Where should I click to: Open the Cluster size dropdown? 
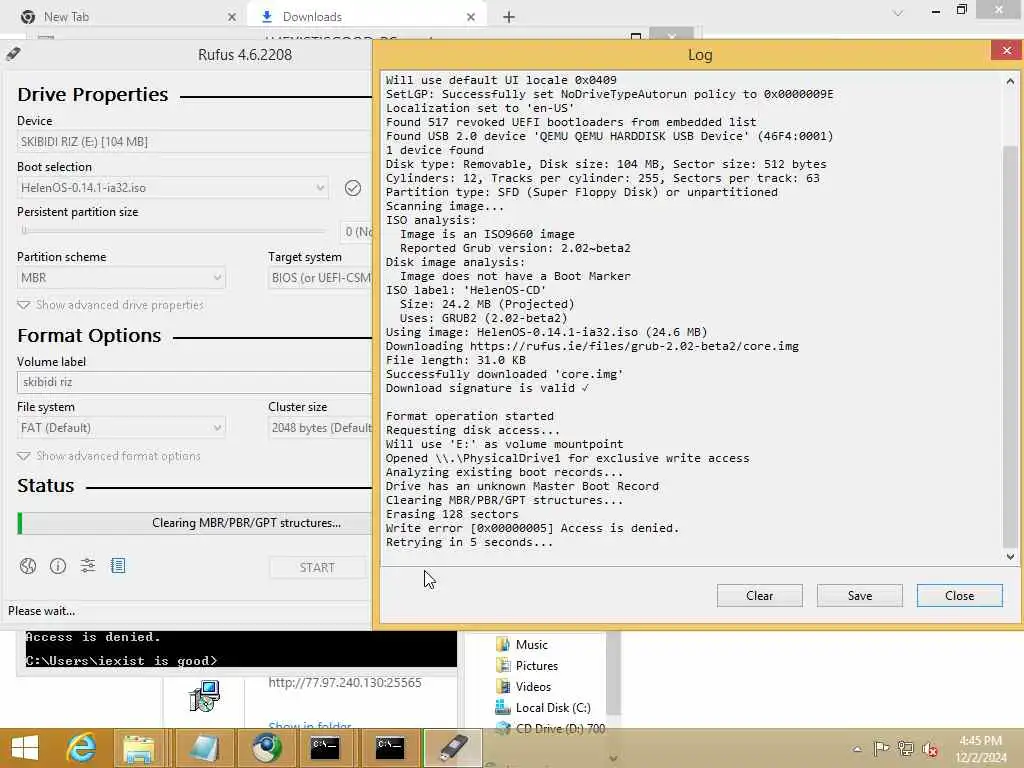pos(319,428)
